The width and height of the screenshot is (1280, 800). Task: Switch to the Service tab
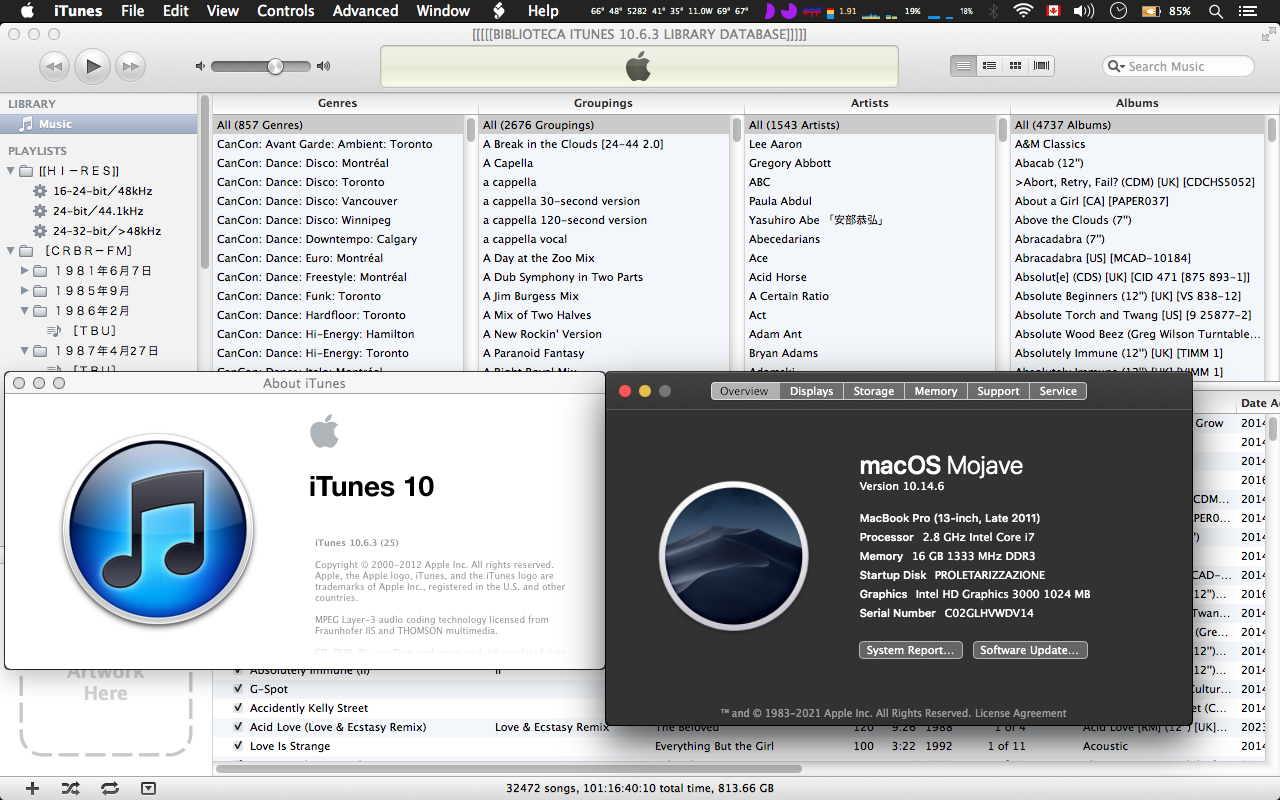(x=1058, y=391)
